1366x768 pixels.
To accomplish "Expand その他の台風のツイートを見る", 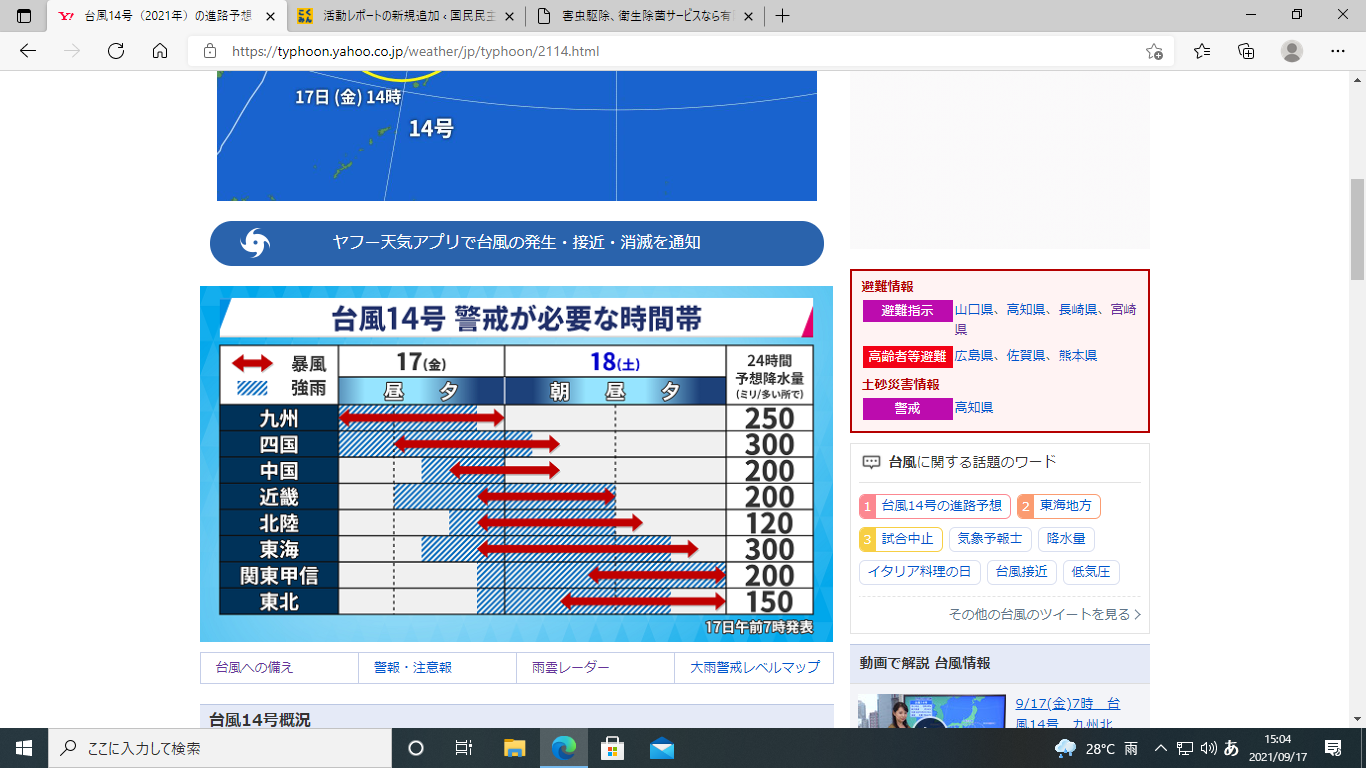I will click(1044, 614).
